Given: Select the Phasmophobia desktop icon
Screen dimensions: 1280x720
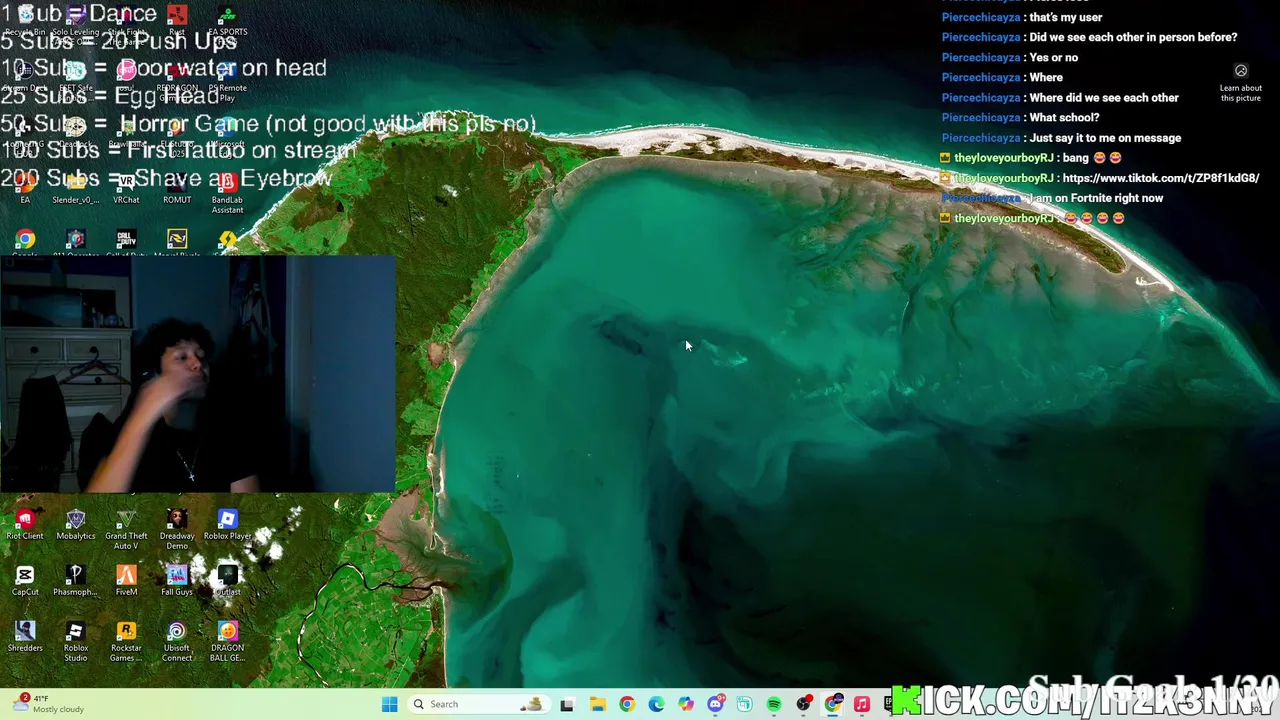Looking at the screenshot, I should [76, 580].
